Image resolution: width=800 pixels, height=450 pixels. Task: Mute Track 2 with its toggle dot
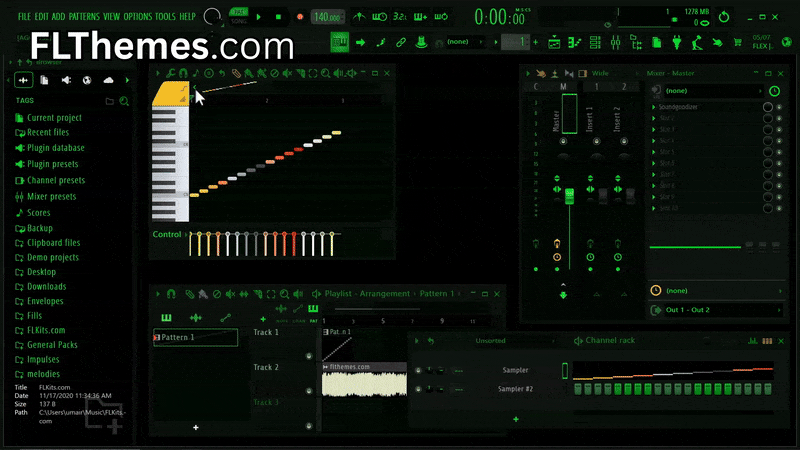pos(309,391)
